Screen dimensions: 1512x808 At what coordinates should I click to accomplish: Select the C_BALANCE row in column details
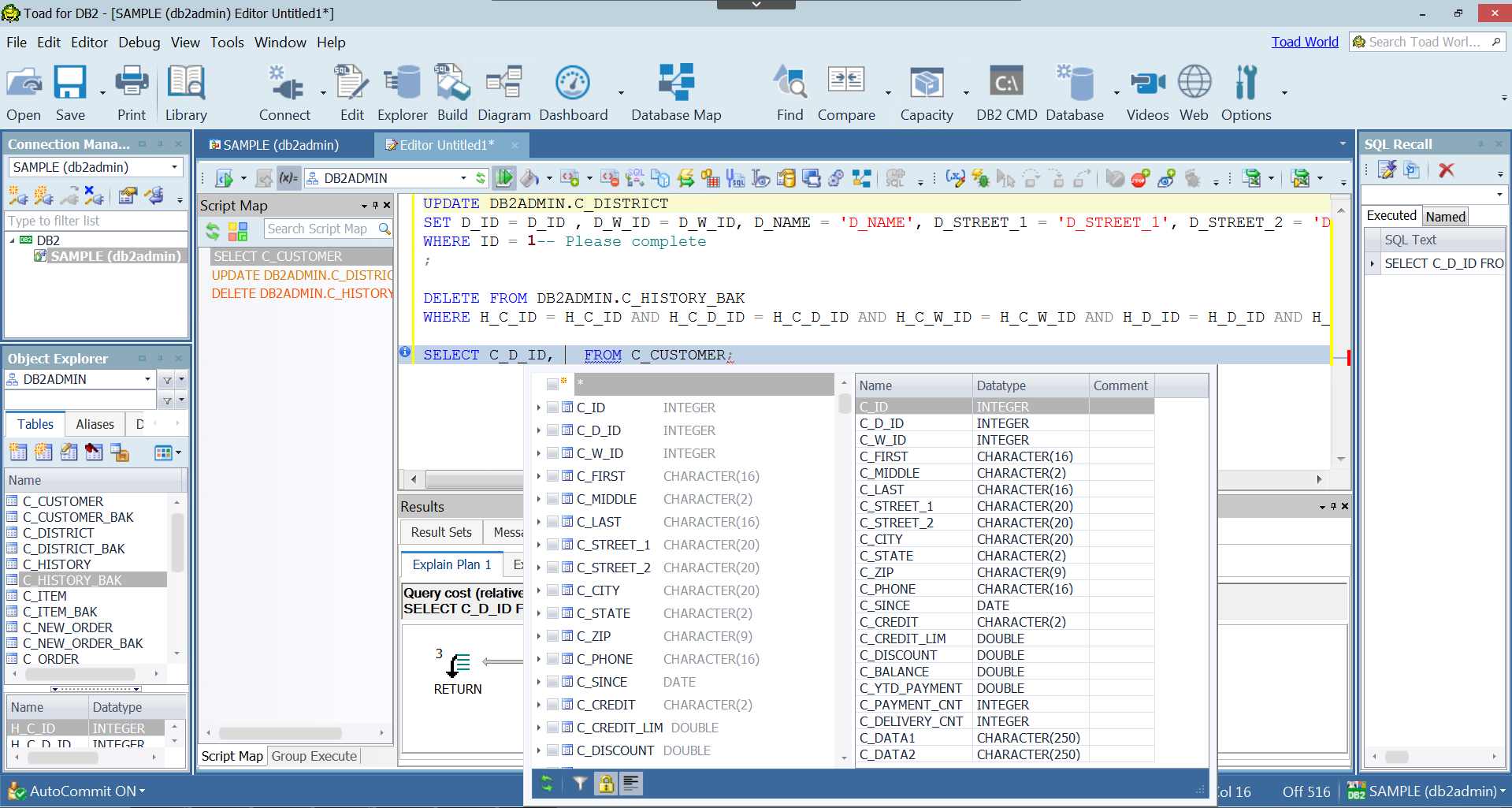click(x=1005, y=672)
